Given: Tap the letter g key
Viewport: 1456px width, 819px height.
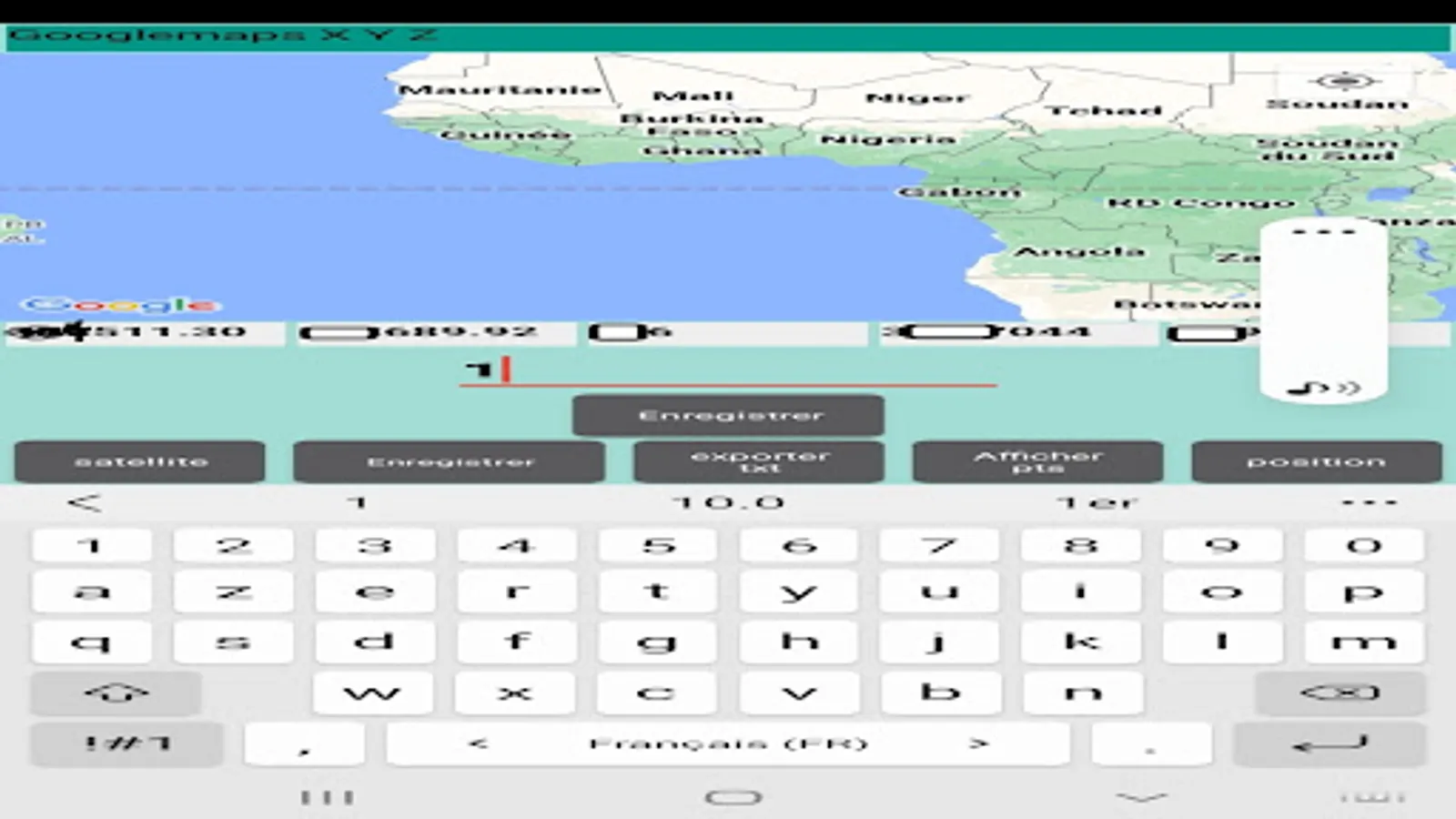Looking at the screenshot, I should coord(657,642).
